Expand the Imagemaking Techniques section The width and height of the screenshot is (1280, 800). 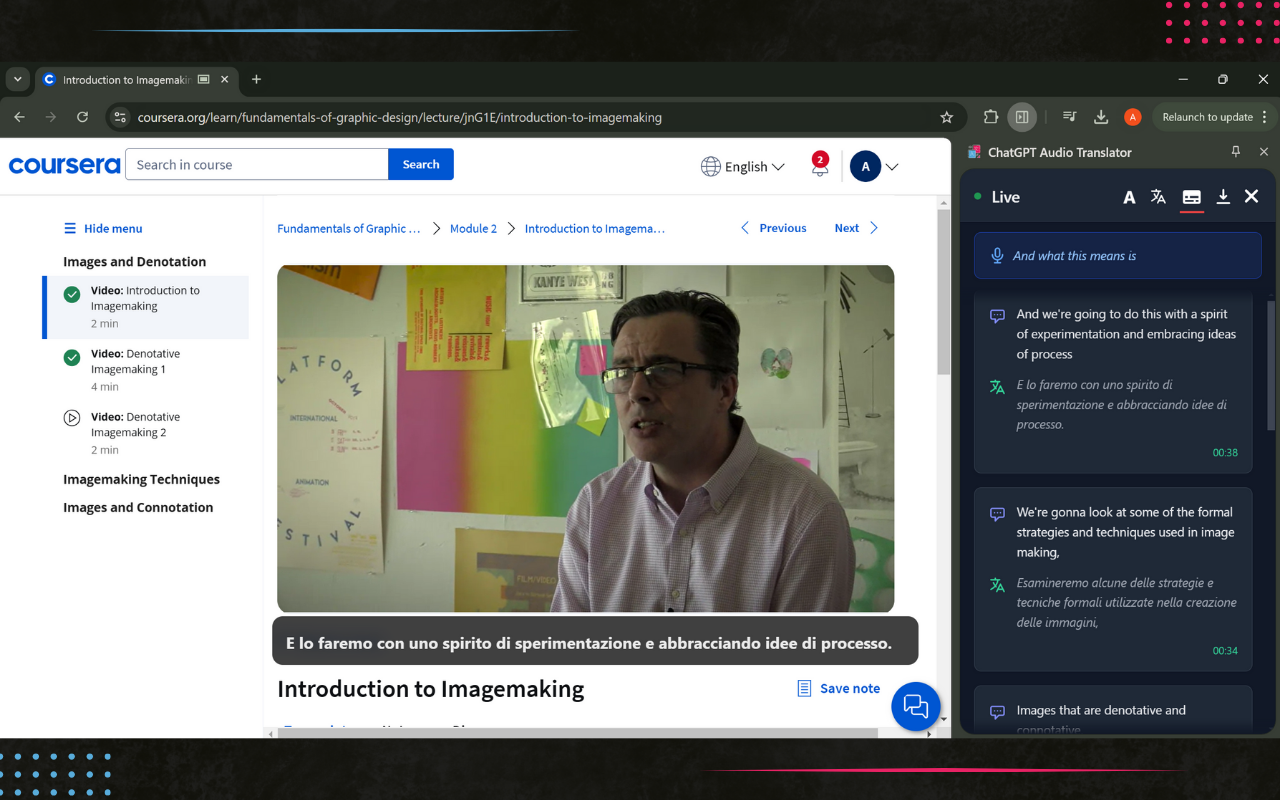pos(141,479)
